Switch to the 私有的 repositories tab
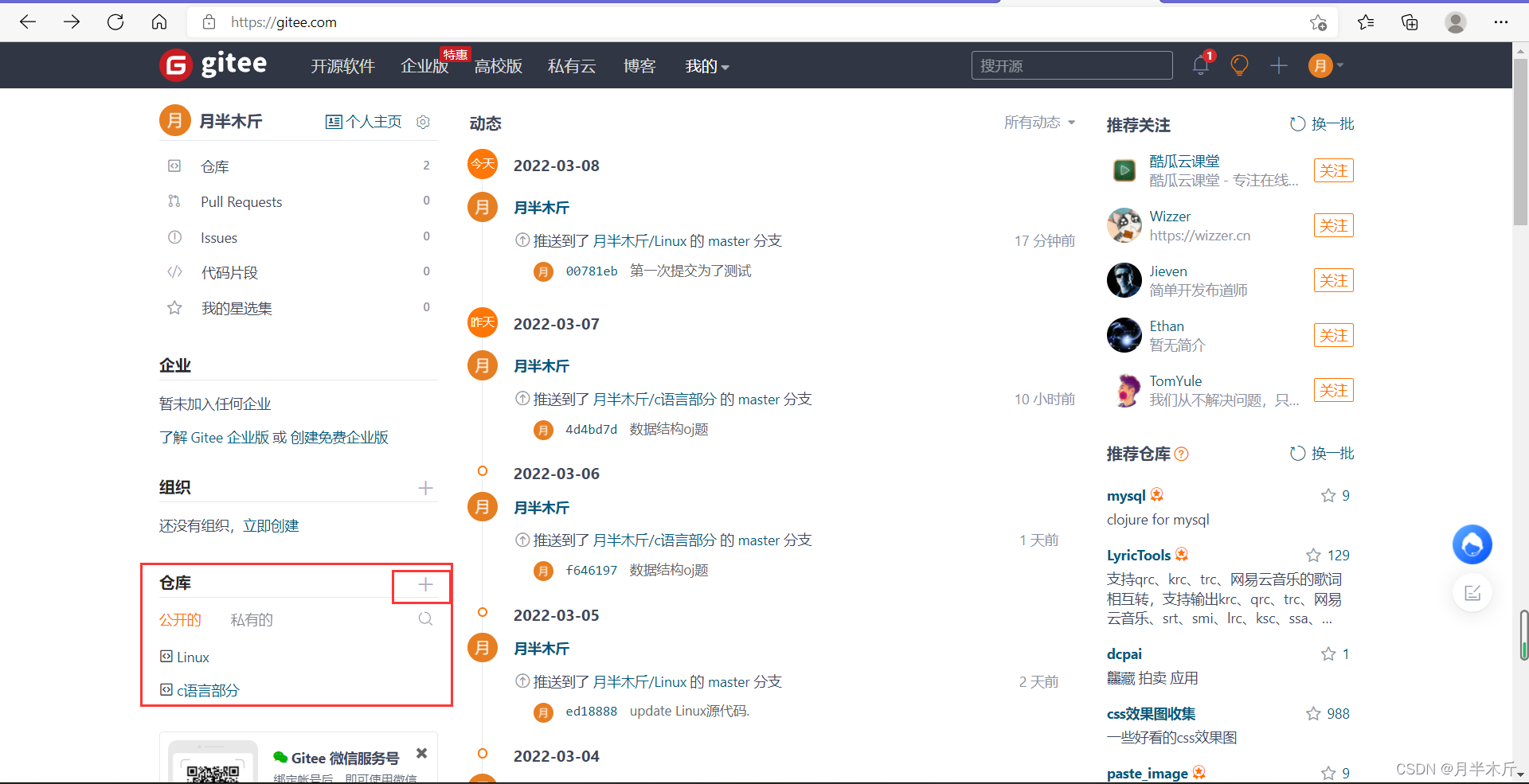 point(252,620)
